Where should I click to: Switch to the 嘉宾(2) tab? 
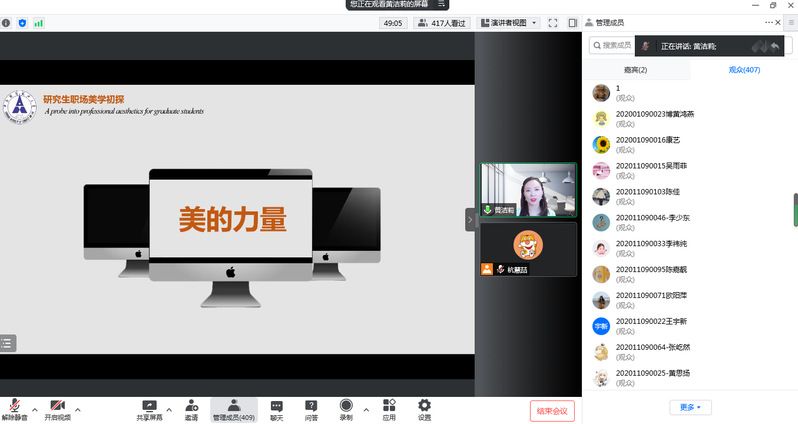[x=635, y=70]
